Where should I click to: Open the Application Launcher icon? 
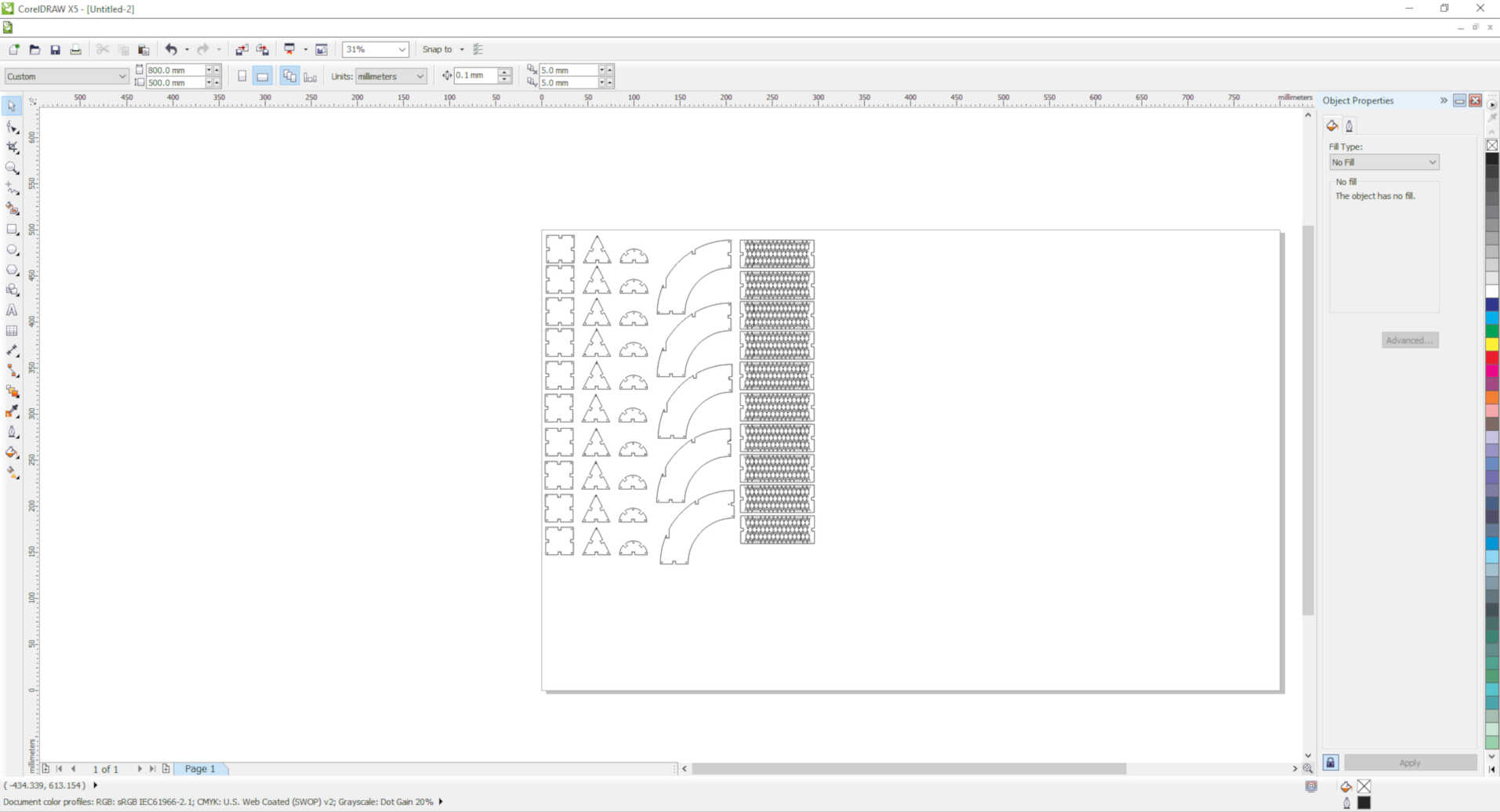coord(289,49)
